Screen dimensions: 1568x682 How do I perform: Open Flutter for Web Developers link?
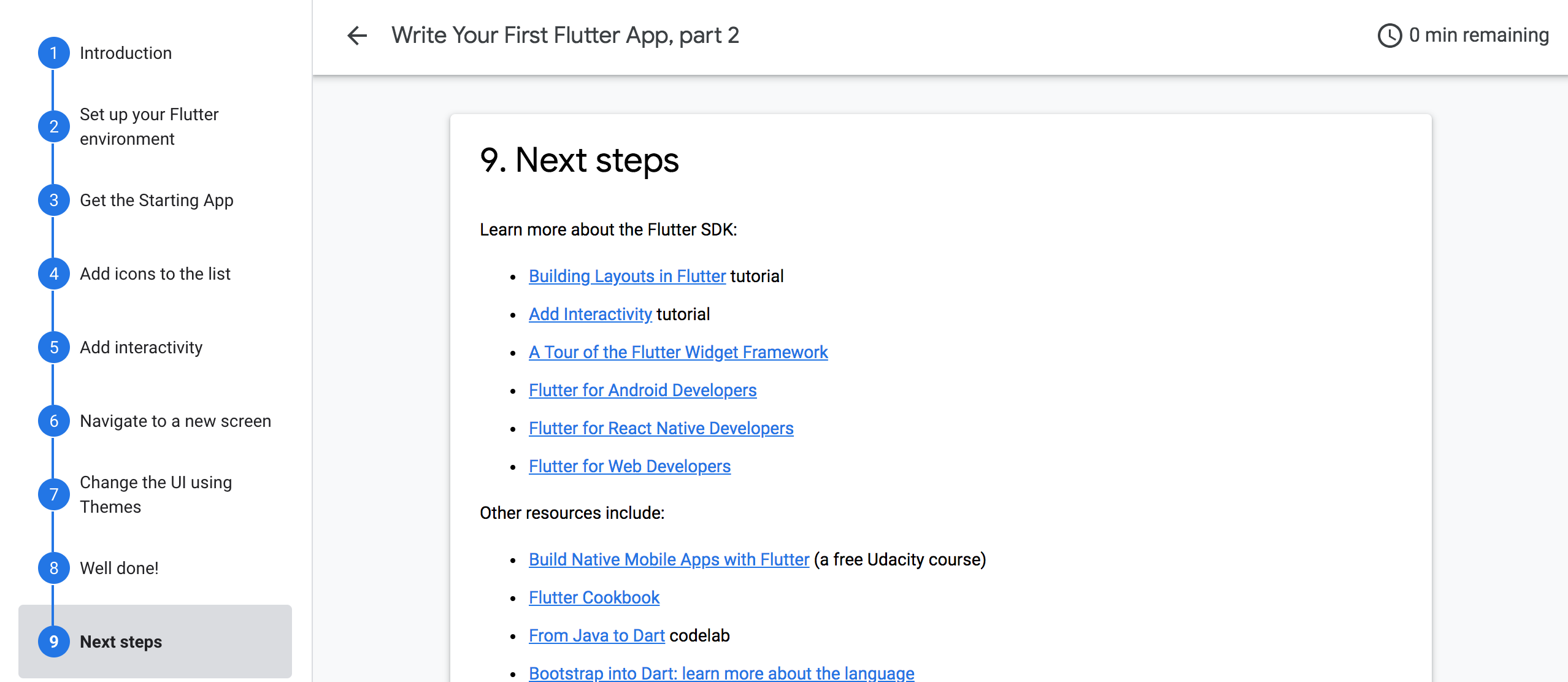click(629, 466)
